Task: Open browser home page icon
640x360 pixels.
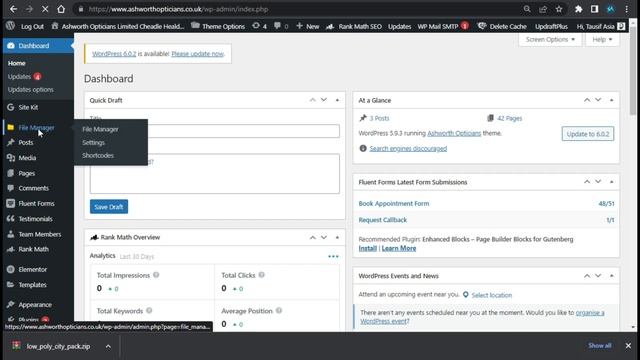Action: point(61,9)
